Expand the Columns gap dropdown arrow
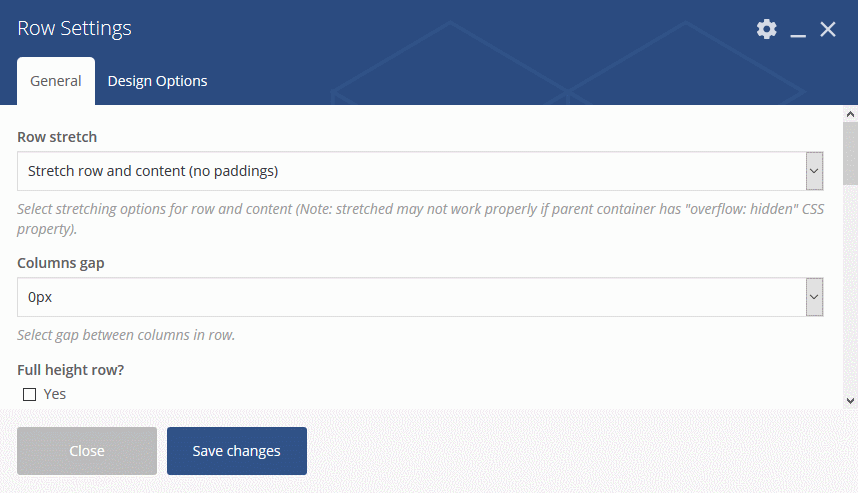The width and height of the screenshot is (858, 493). point(814,297)
